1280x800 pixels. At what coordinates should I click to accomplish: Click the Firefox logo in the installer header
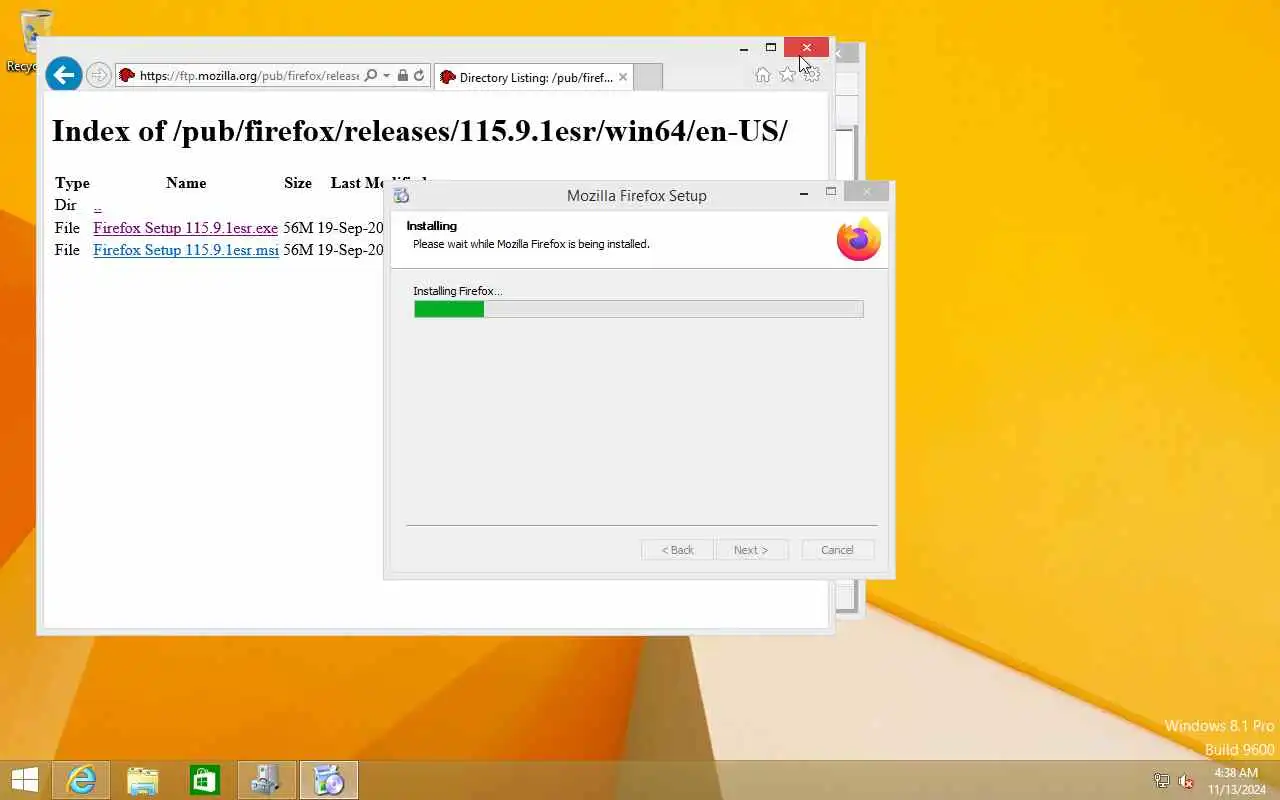(859, 239)
